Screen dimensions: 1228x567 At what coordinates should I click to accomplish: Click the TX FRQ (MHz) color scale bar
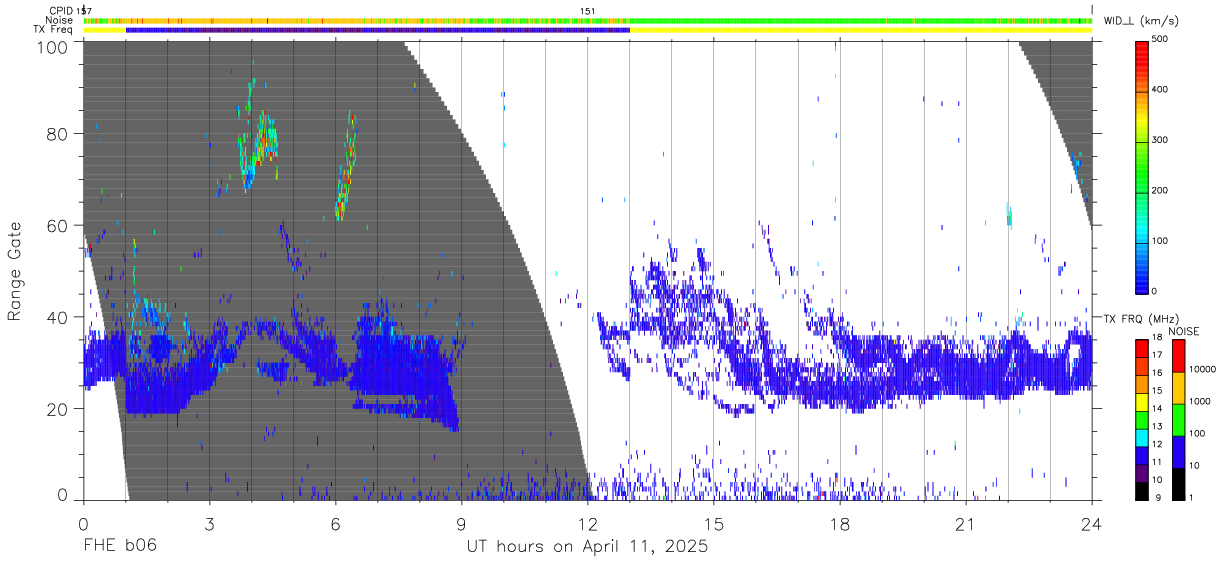click(x=1143, y=418)
